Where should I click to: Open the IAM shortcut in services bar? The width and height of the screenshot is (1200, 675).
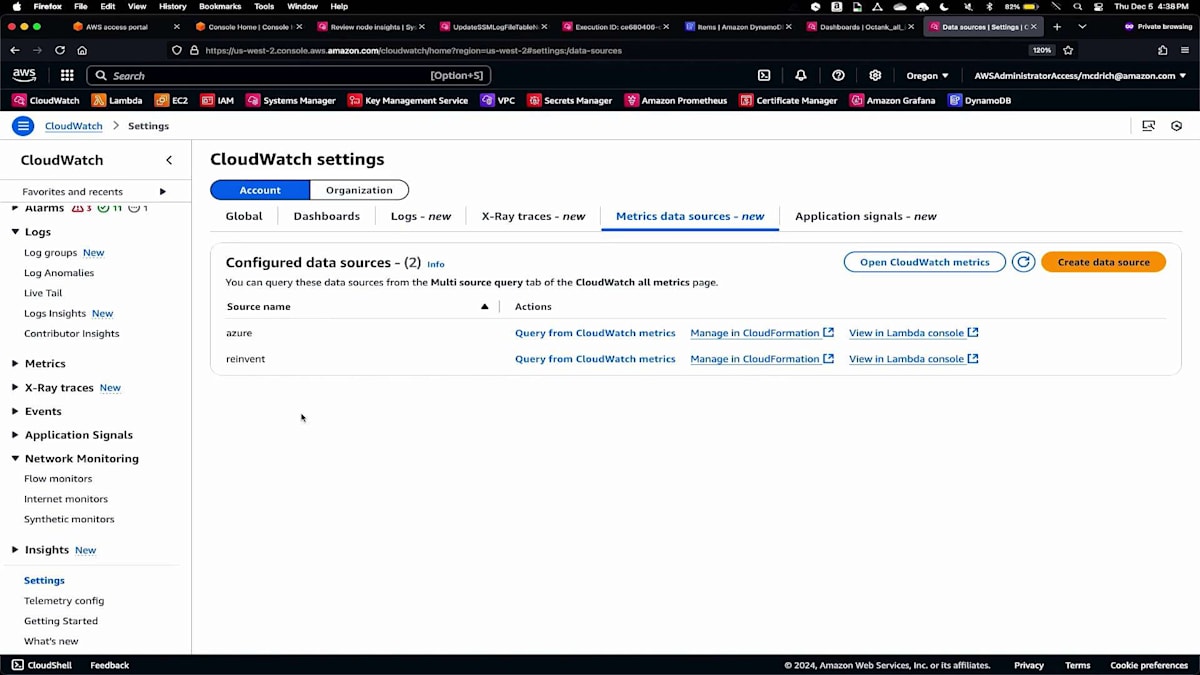click(218, 100)
